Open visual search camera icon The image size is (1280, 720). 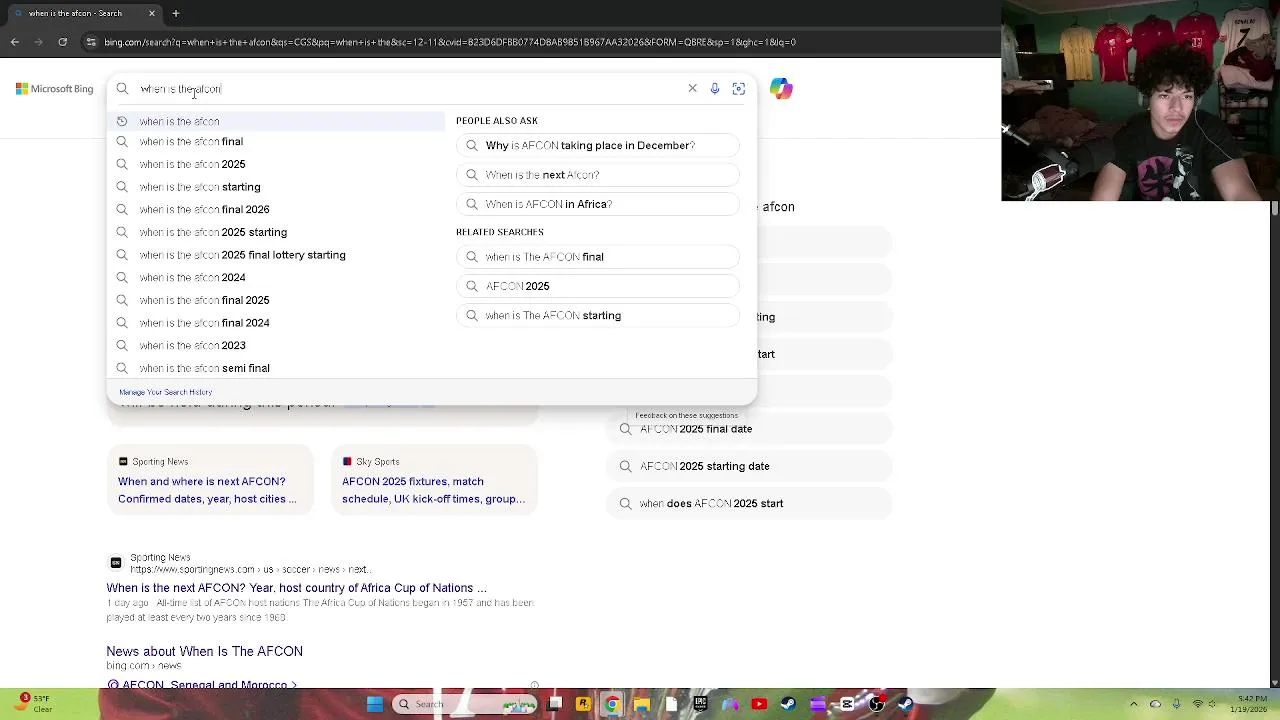tap(739, 89)
